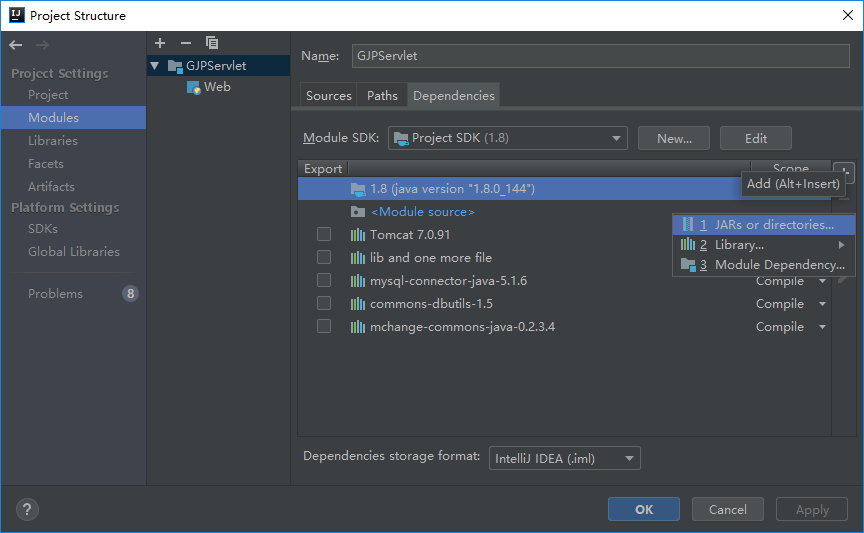Open Global Libraries settings
Viewport: 864px width, 533px height.
click(x=74, y=252)
